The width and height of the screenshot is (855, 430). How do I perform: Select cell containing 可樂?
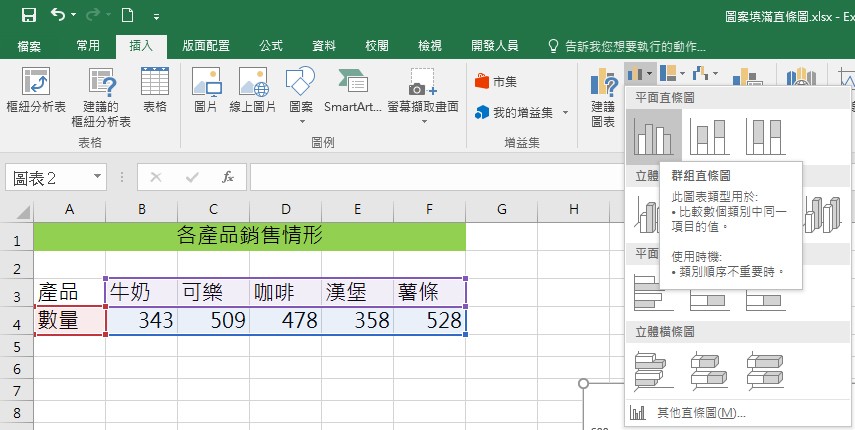coord(214,293)
